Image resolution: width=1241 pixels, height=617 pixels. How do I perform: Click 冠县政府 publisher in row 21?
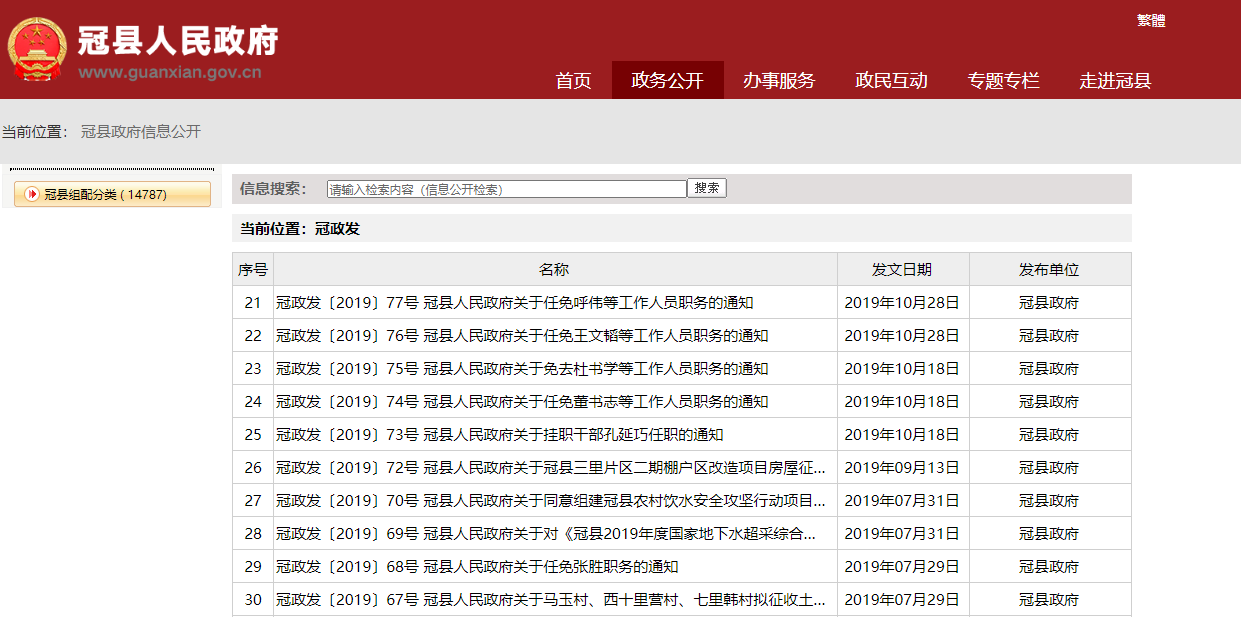[x=1049, y=302]
